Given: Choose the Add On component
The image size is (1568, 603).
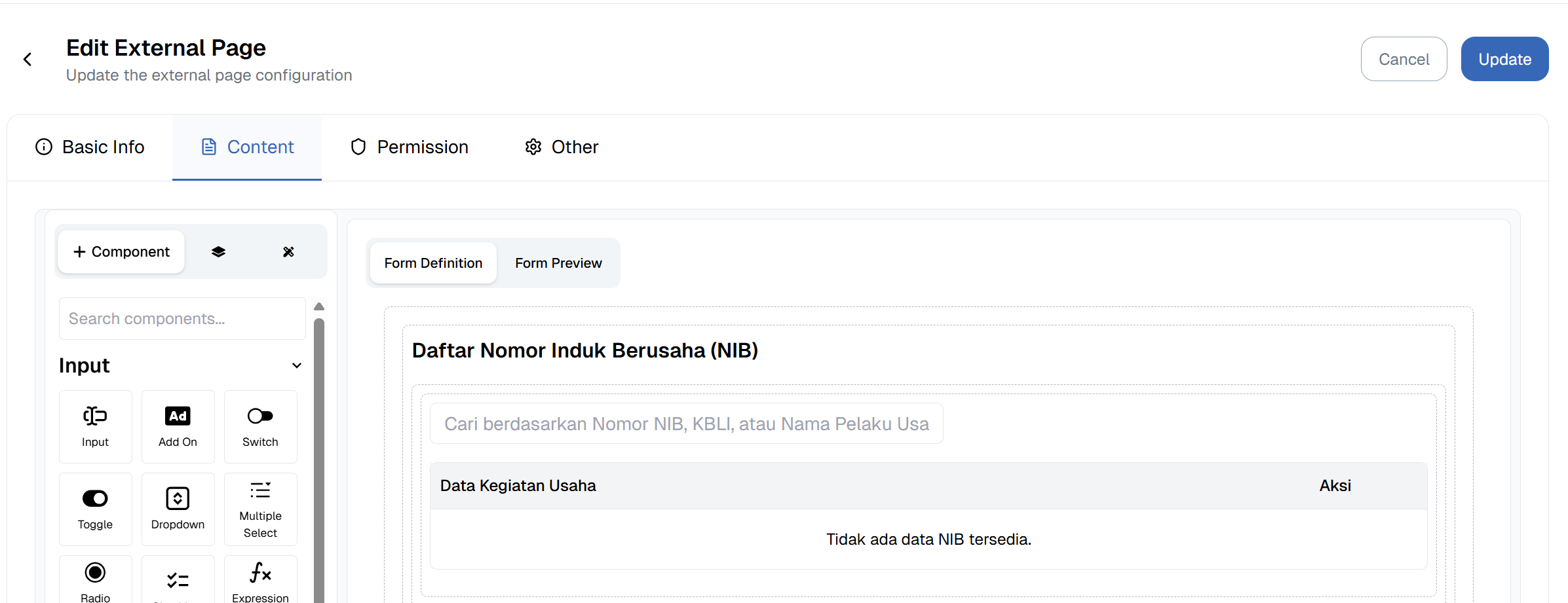Looking at the screenshot, I should pyautogui.click(x=178, y=426).
